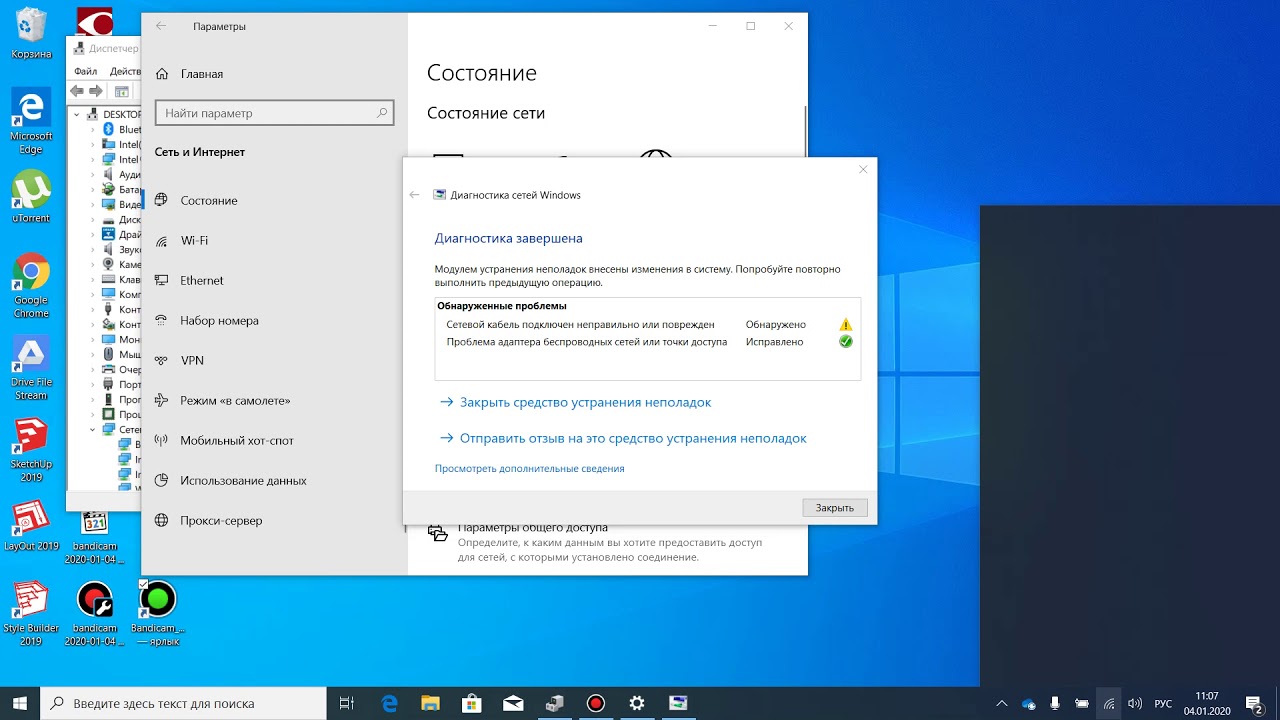Open Mail app from the taskbar
Viewport: 1280px width, 720px height.
pos(513,703)
